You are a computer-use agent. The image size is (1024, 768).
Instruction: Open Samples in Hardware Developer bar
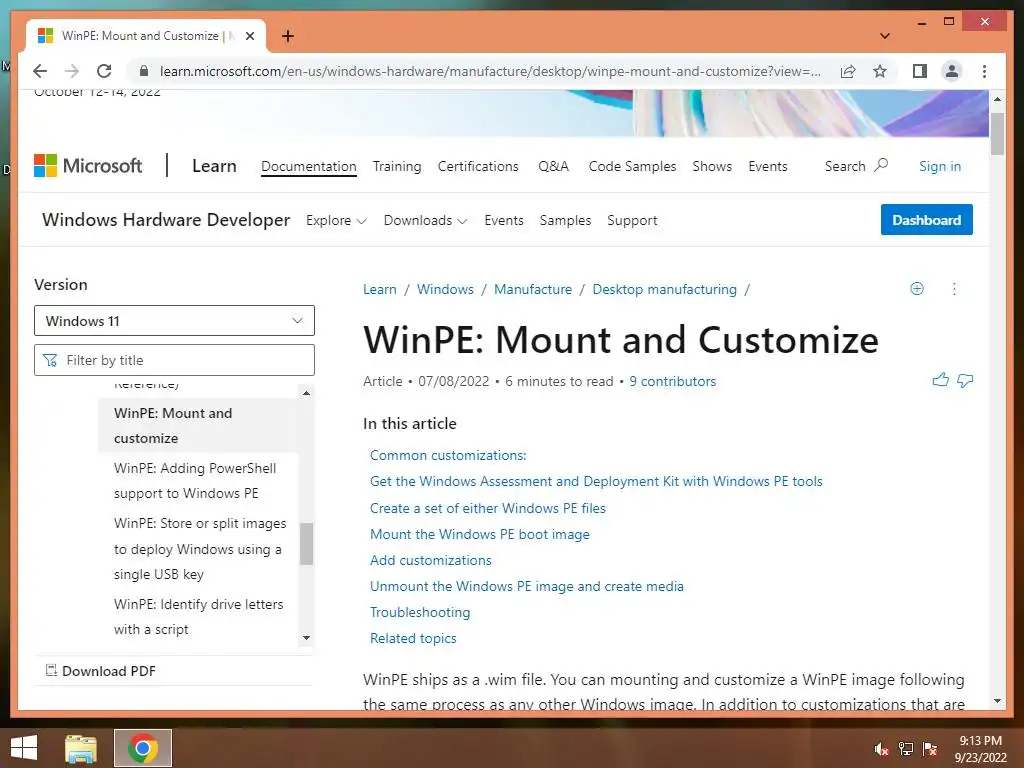(565, 221)
